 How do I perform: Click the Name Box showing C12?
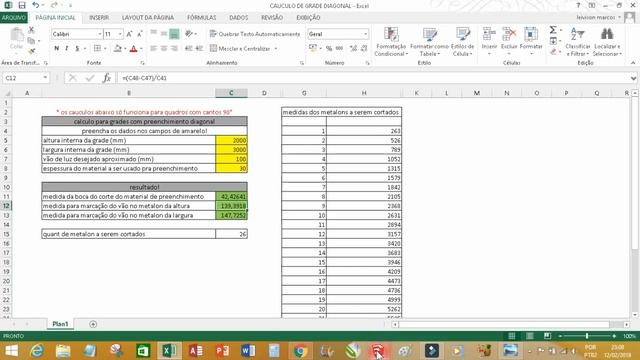26,78
